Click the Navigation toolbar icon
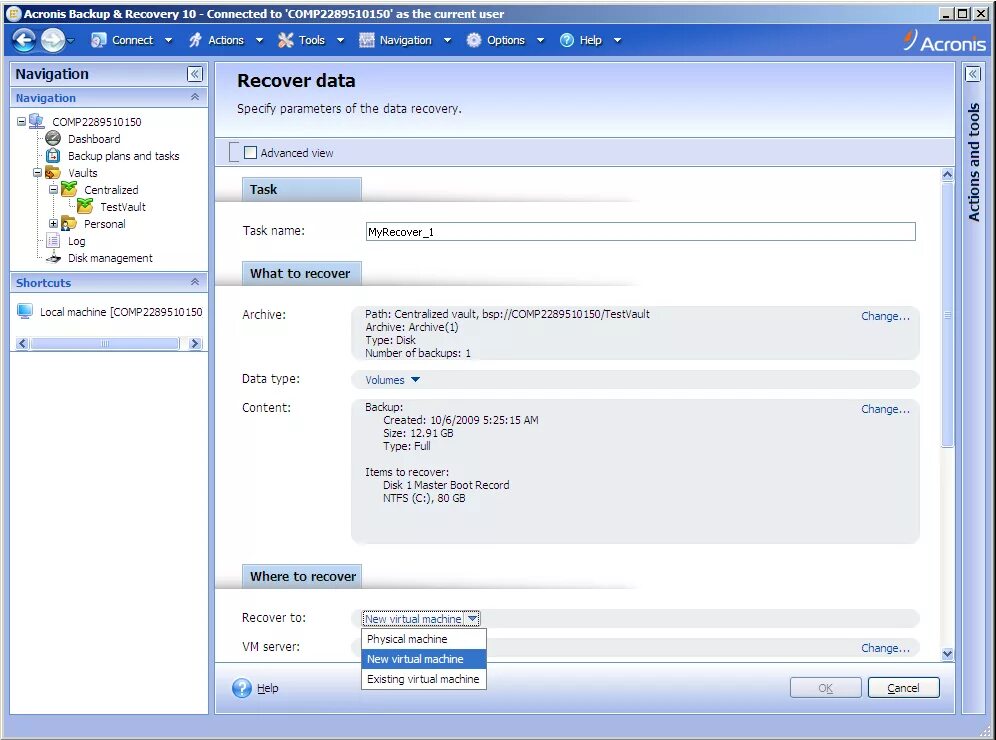 pyautogui.click(x=367, y=40)
